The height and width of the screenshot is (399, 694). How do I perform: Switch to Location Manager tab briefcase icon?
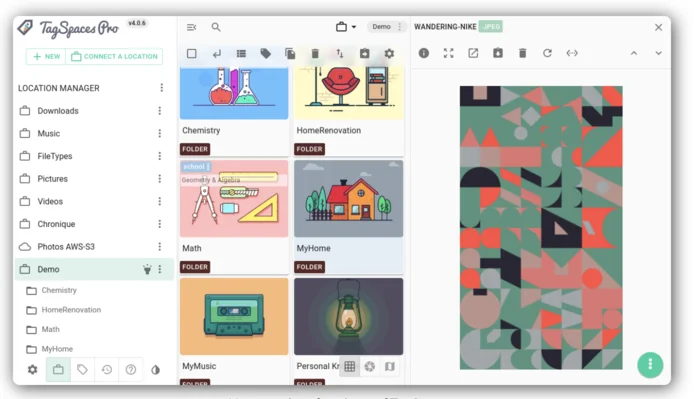[x=58, y=369]
